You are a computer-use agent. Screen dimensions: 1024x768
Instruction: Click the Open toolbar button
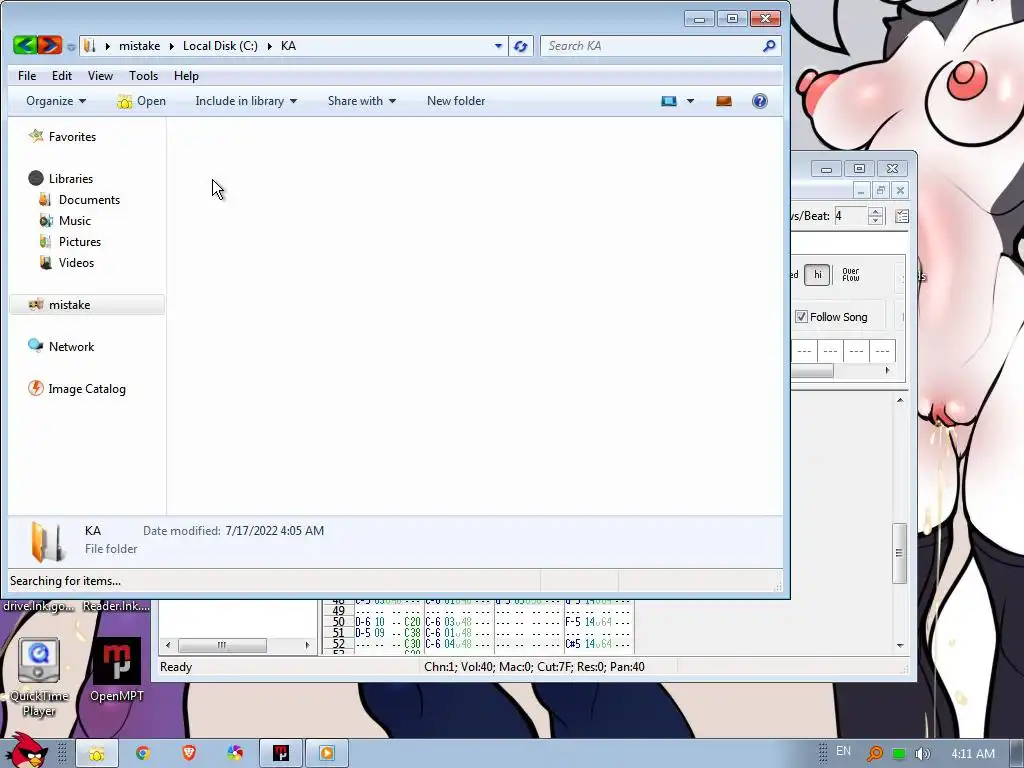(x=141, y=101)
